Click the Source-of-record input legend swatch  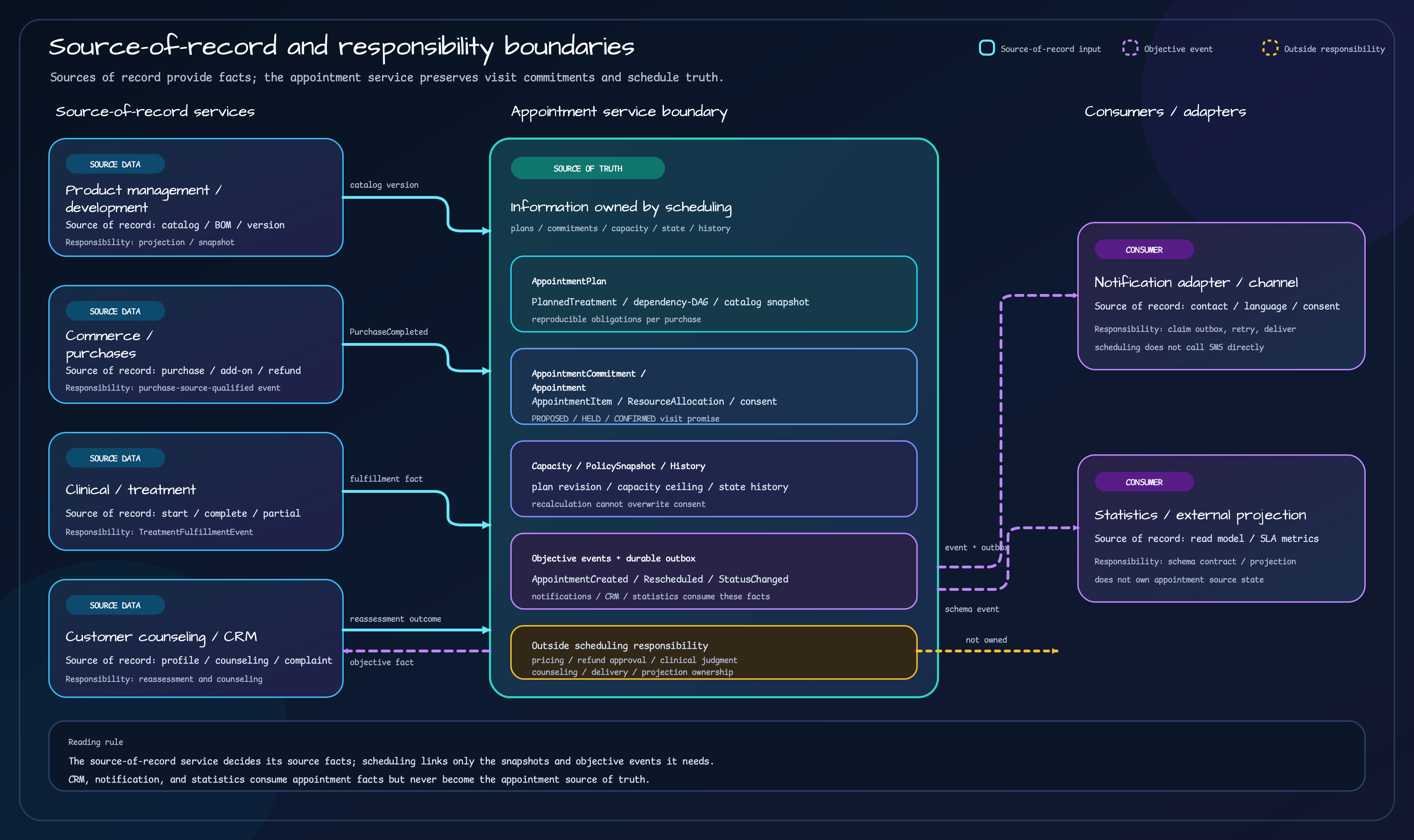click(987, 48)
